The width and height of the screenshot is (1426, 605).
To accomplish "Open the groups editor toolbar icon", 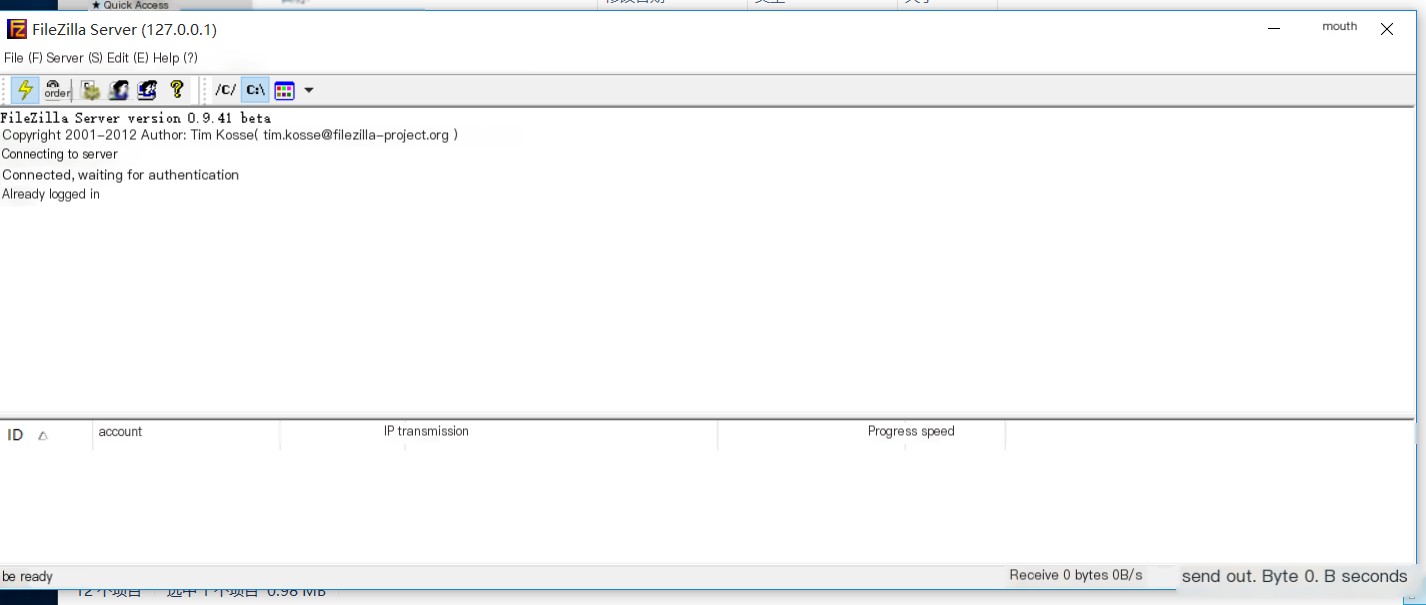I will [x=147, y=90].
